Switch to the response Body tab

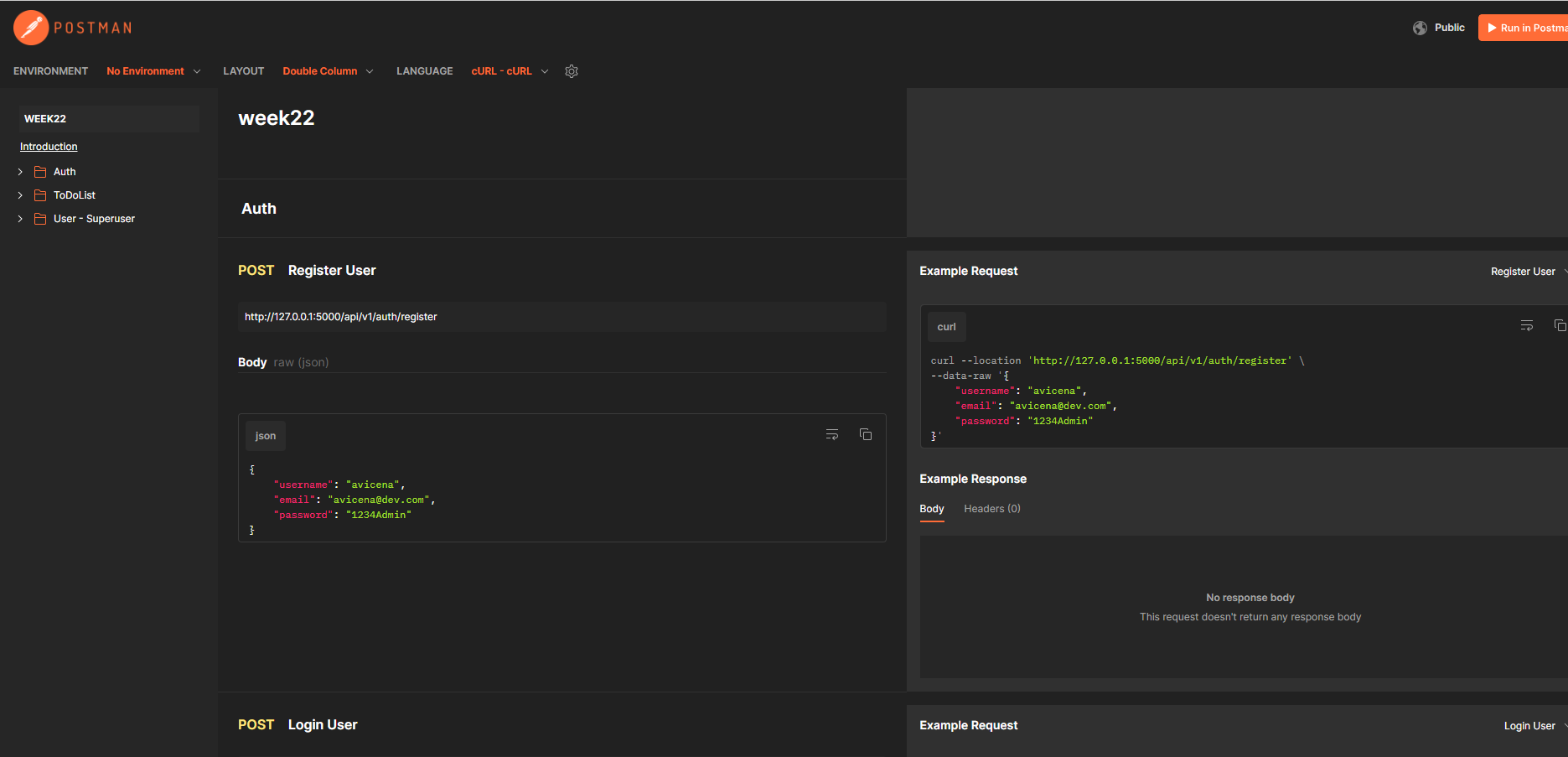point(932,509)
